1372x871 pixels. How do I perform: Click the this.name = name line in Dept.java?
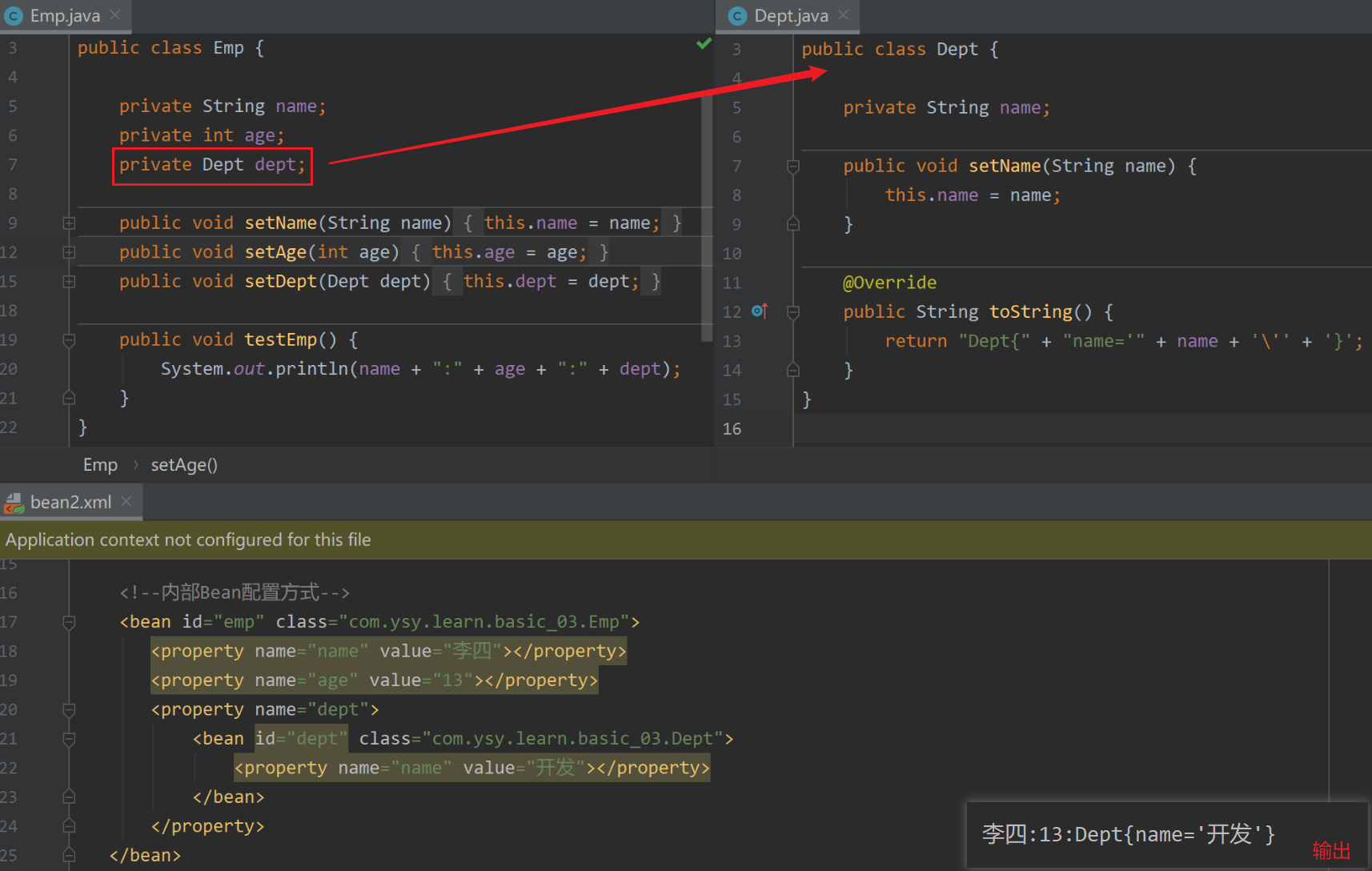coord(973,195)
